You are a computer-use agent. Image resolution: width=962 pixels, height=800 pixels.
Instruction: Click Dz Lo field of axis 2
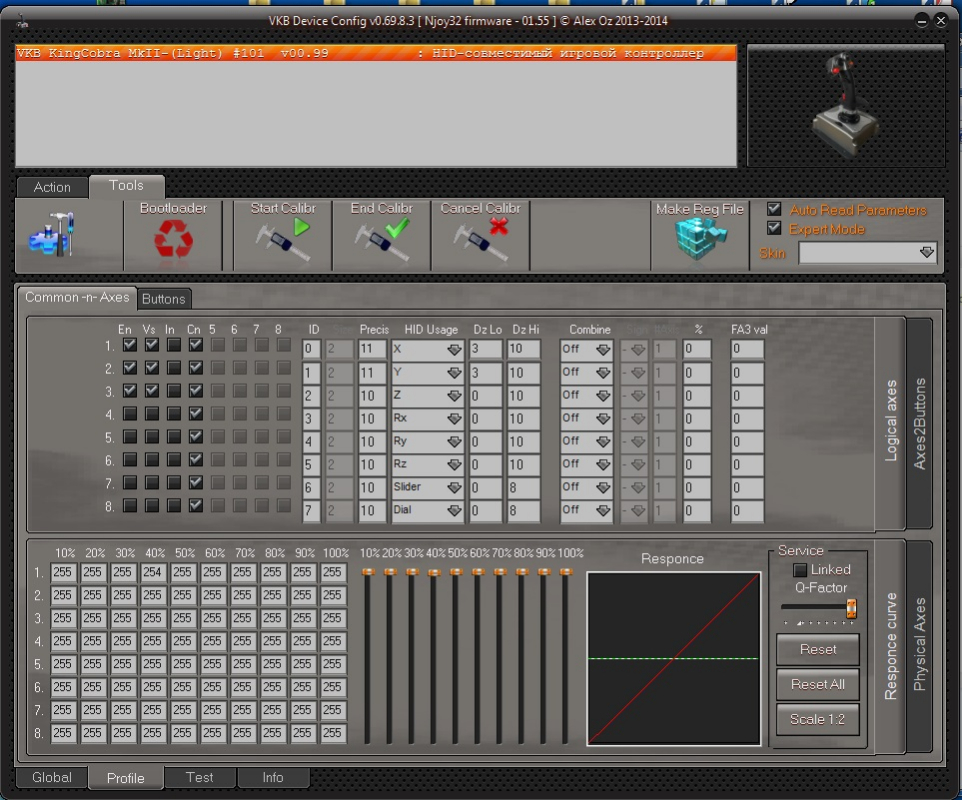tap(485, 372)
